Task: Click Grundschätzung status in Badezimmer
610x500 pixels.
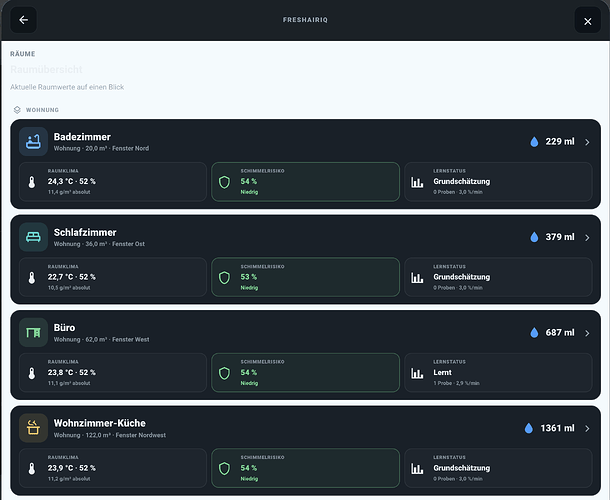Action: 461,182
